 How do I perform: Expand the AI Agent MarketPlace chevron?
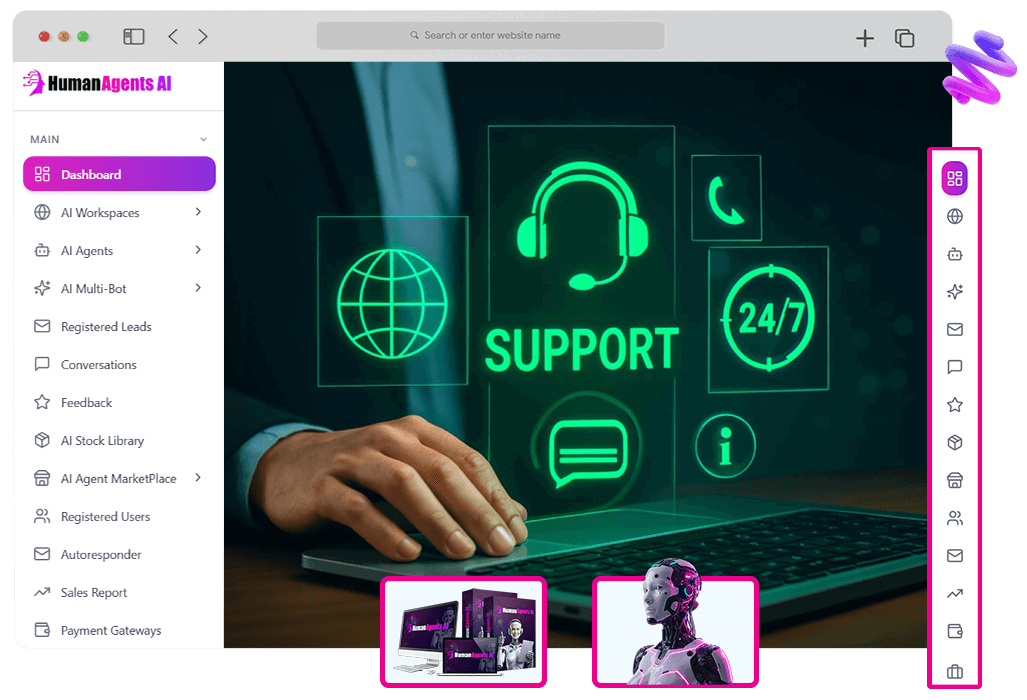(x=198, y=478)
